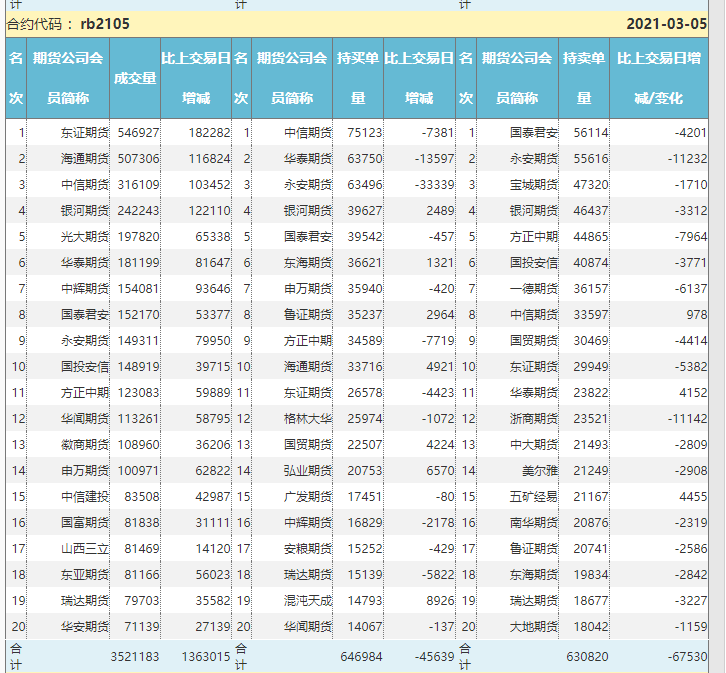Screen dimensions: 726x673
Task: Click 徽商期货 in volume ranking
Action: click(85, 444)
